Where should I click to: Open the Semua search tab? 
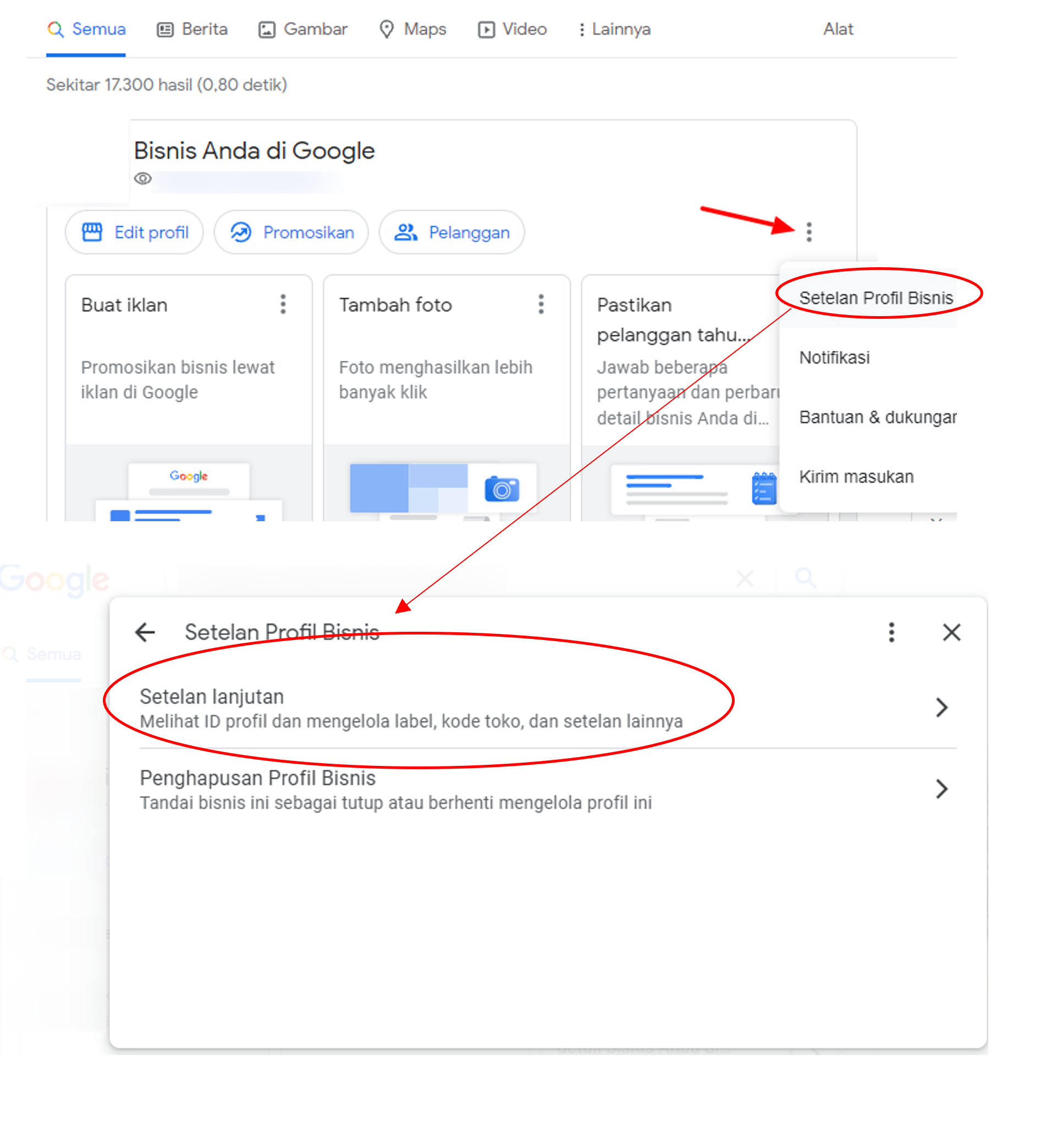click(x=86, y=29)
